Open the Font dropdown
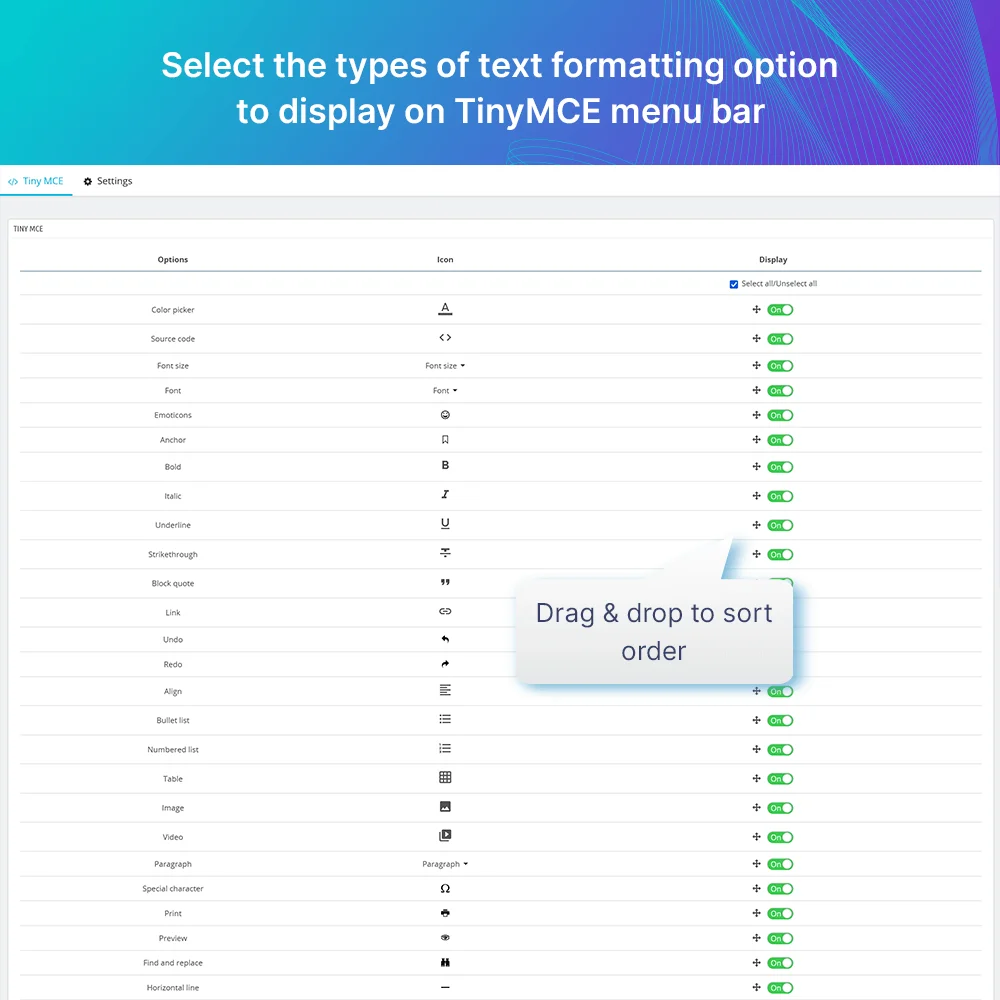 pos(445,390)
